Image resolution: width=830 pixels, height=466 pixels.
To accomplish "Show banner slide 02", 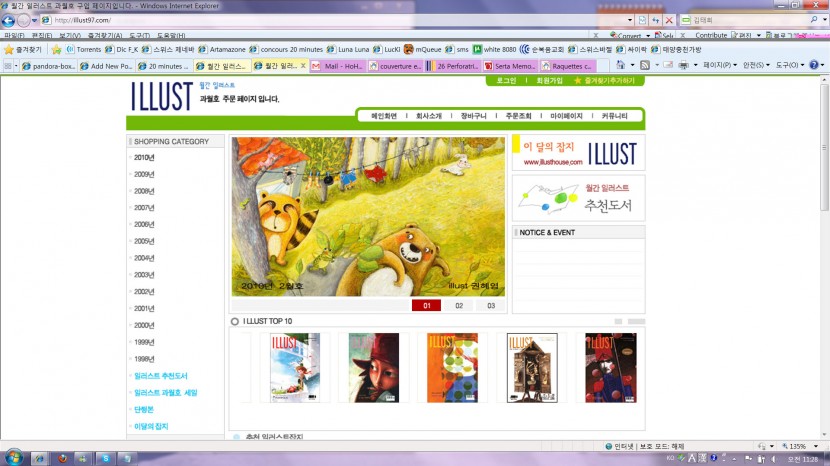I will pos(459,306).
